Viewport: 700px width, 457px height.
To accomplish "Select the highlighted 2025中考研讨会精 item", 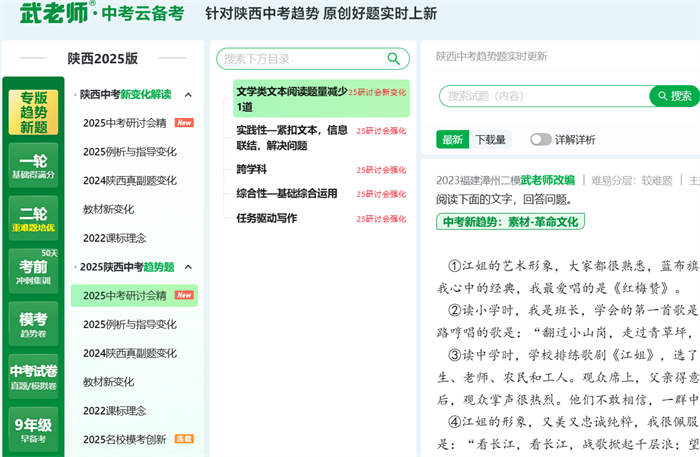I will pos(125,295).
